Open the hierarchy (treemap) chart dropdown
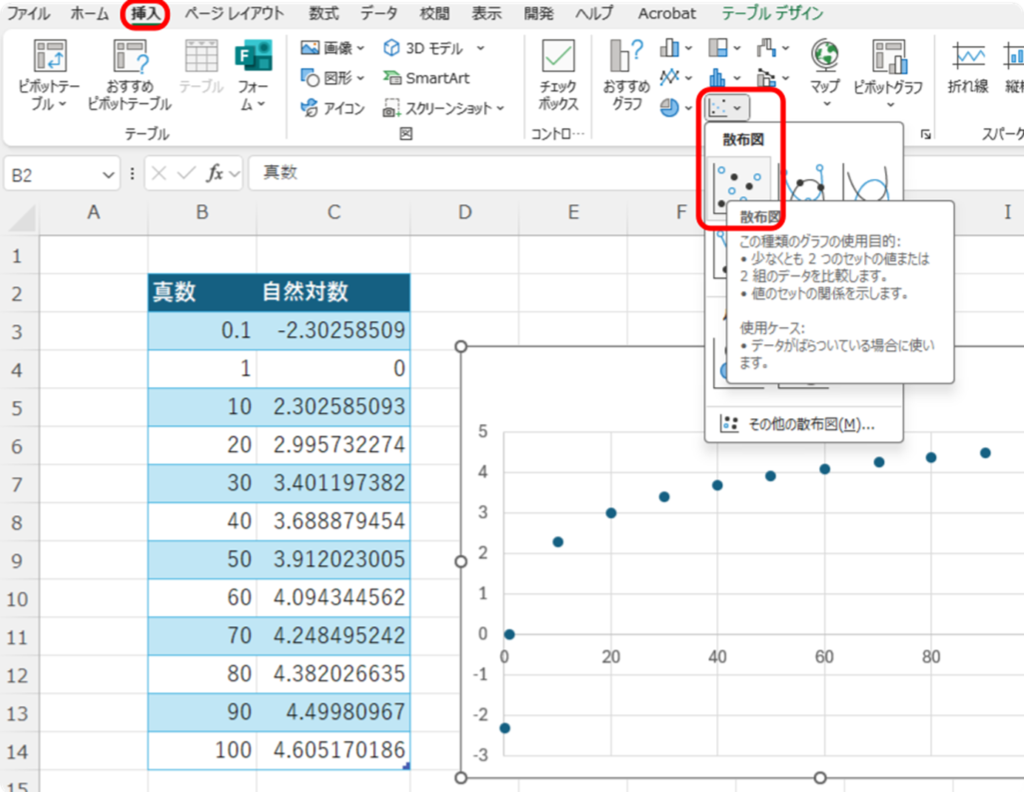The height and width of the screenshot is (792, 1024). (x=724, y=48)
